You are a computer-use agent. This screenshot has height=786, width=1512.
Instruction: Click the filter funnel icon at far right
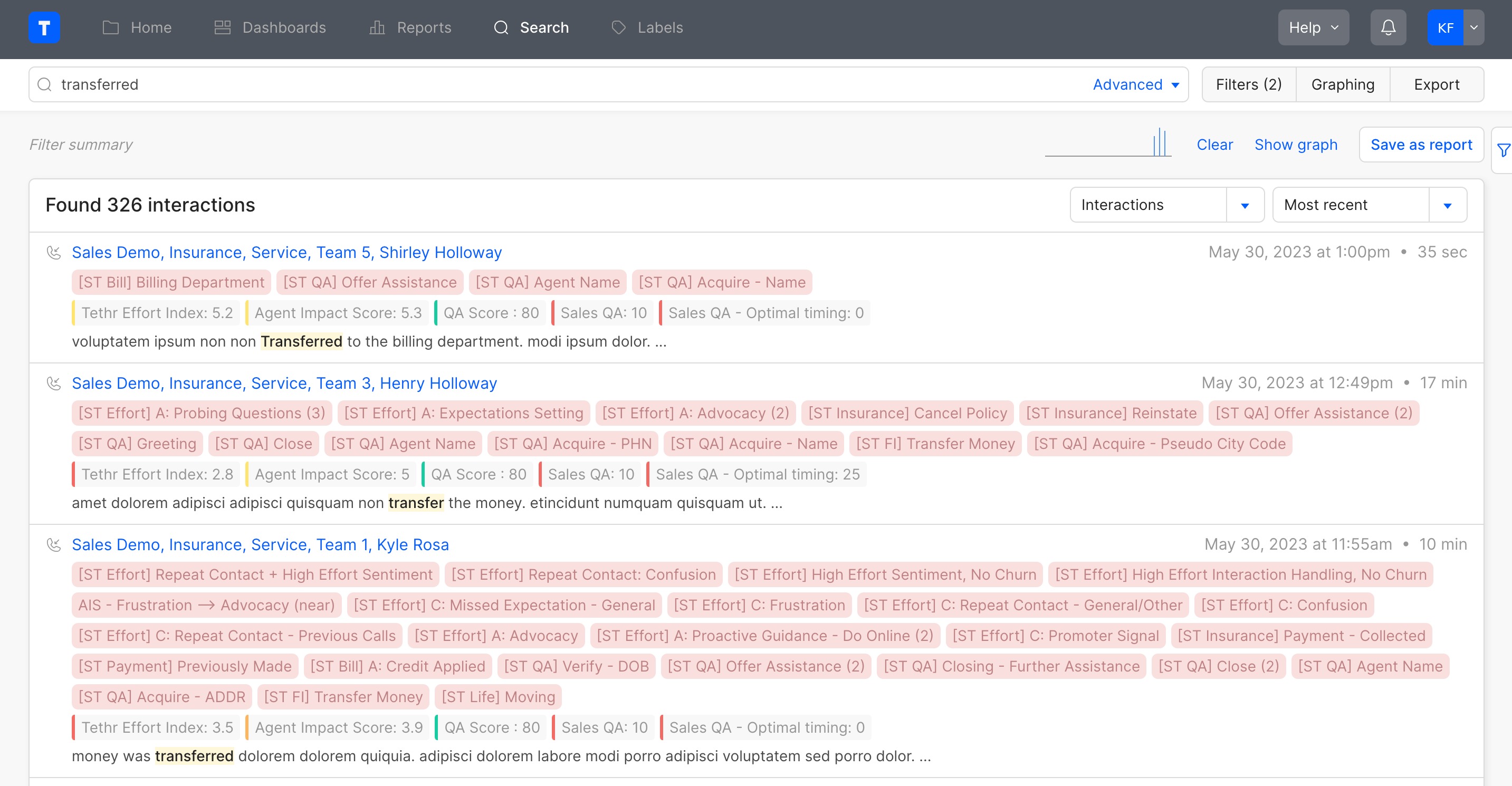point(1503,150)
